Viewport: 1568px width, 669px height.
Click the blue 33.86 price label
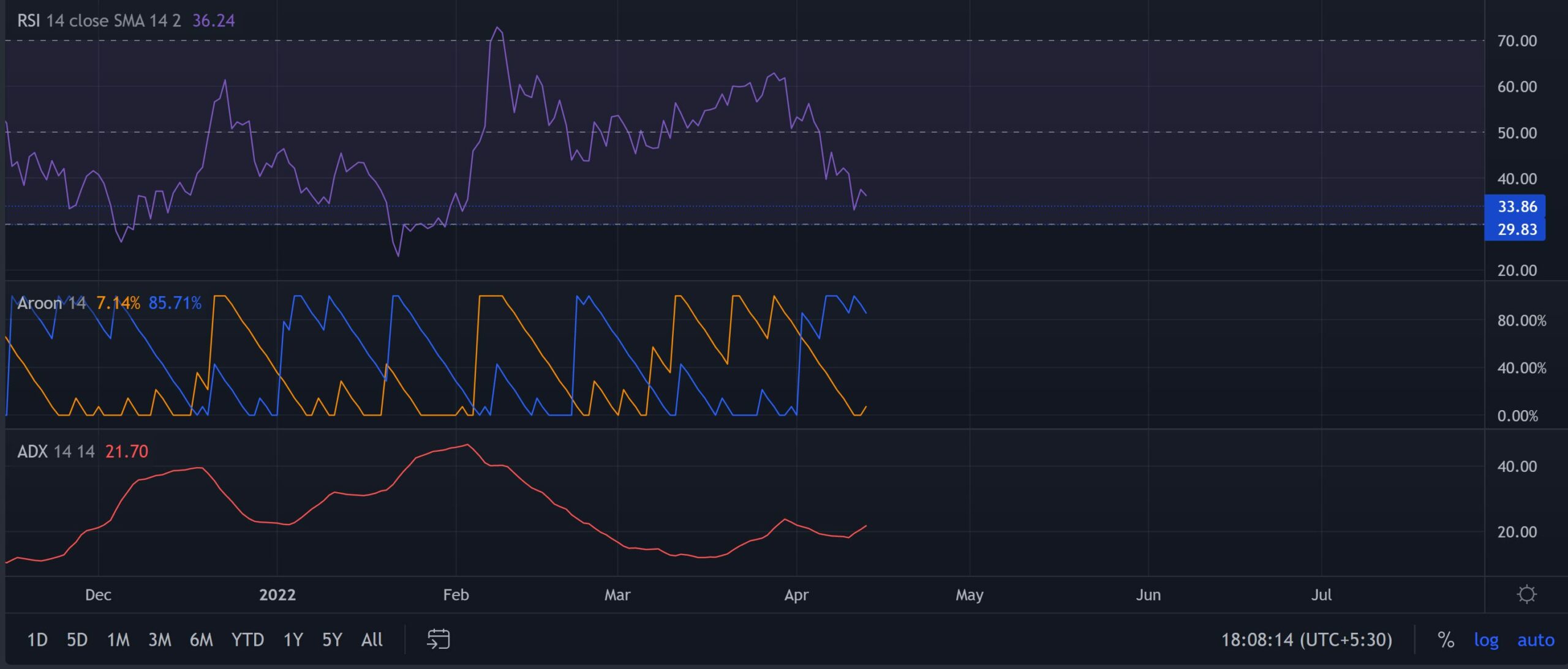[x=1519, y=207]
